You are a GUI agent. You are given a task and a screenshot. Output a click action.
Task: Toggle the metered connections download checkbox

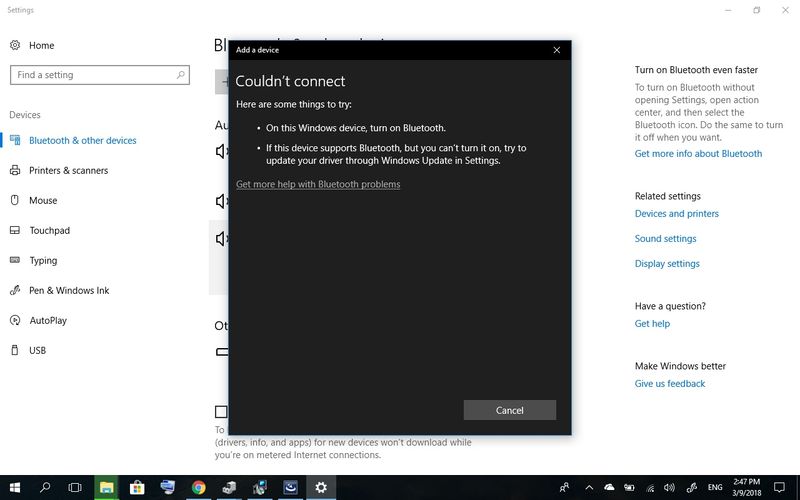coord(221,411)
